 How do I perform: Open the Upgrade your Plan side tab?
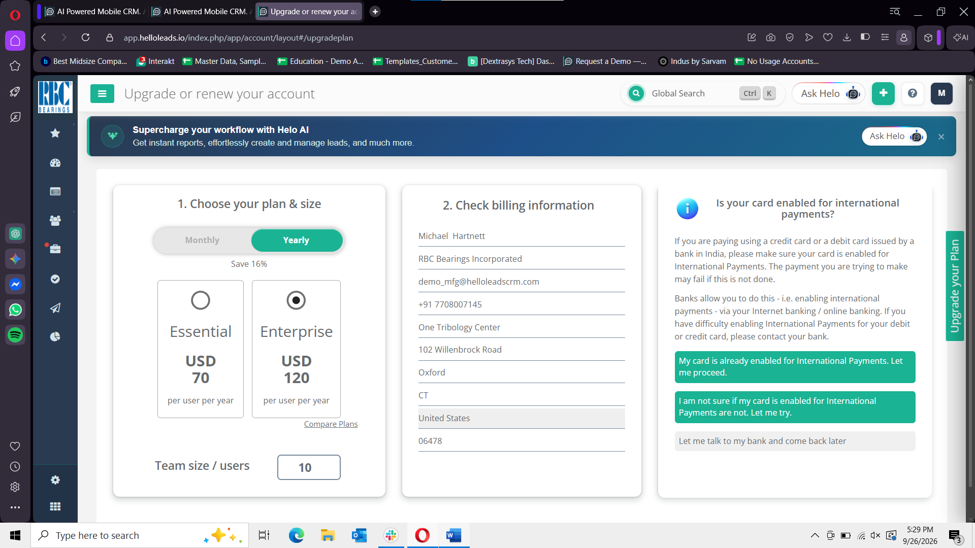(954, 286)
